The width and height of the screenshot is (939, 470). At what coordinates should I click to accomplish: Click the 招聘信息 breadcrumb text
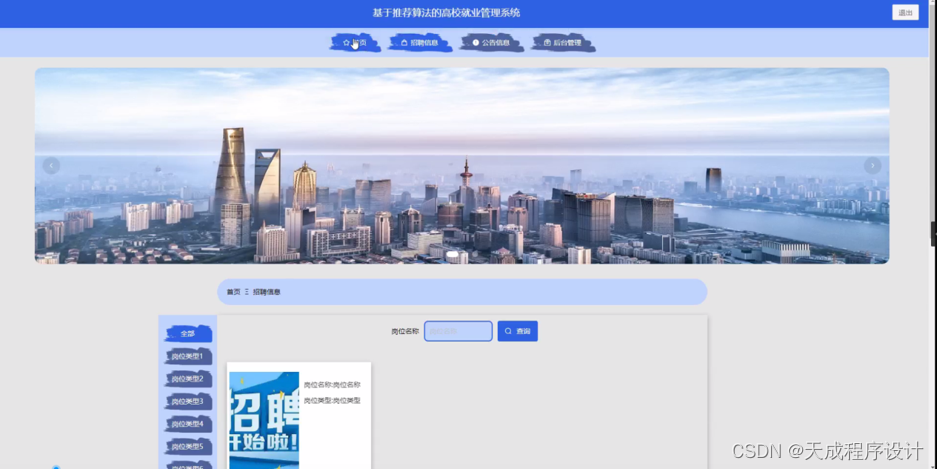(x=266, y=292)
